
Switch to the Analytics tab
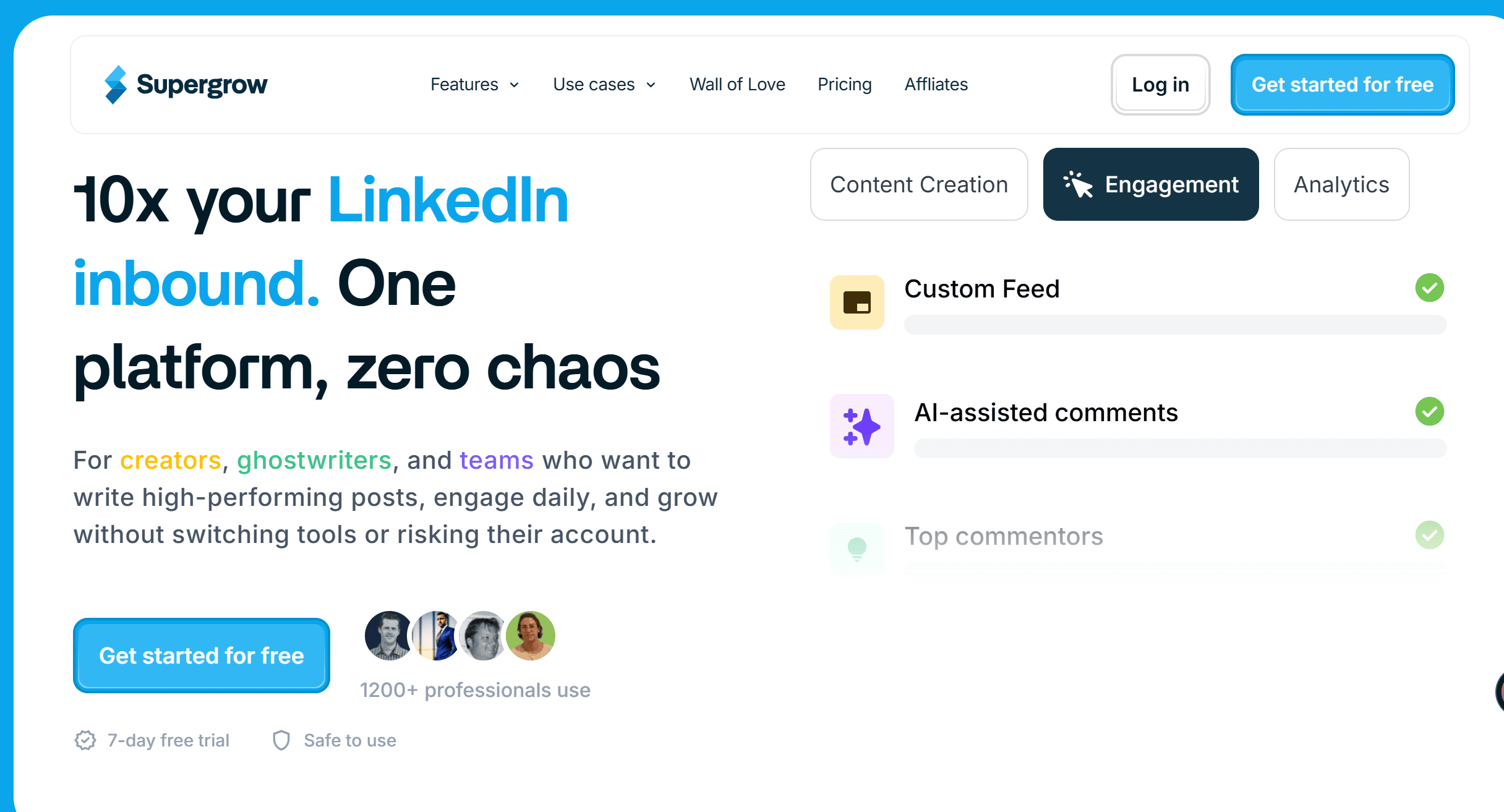(1341, 184)
